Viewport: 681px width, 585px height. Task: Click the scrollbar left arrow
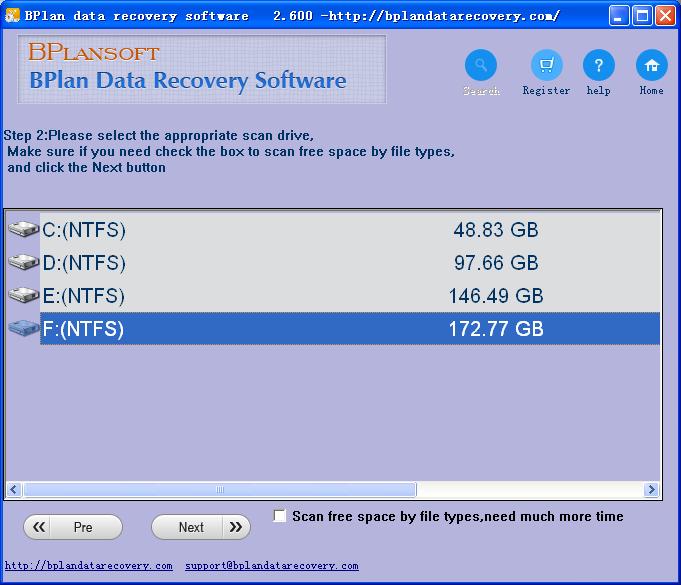pos(13,489)
